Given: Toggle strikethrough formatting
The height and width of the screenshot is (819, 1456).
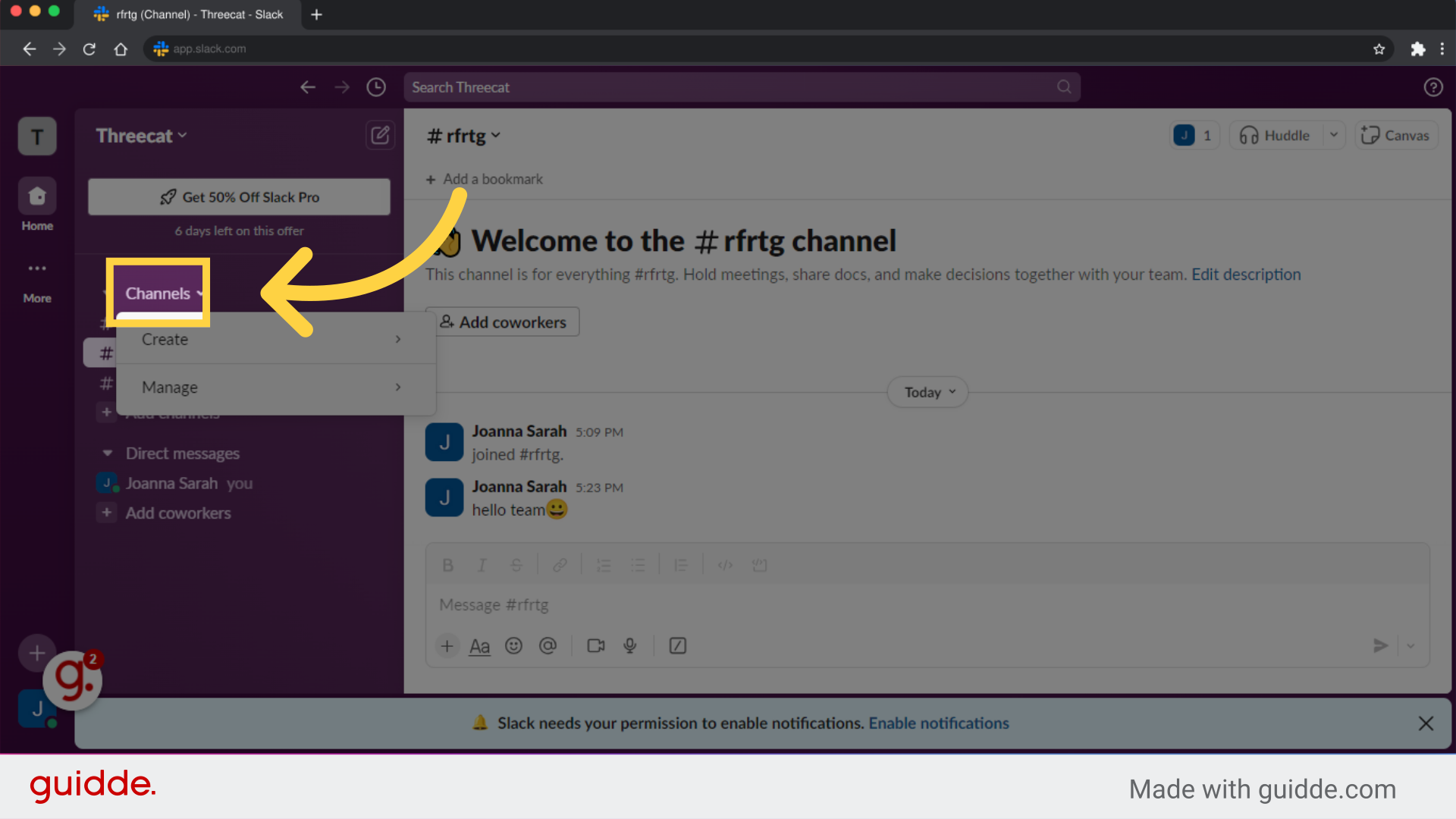Looking at the screenshot, I should pos(516,564).
